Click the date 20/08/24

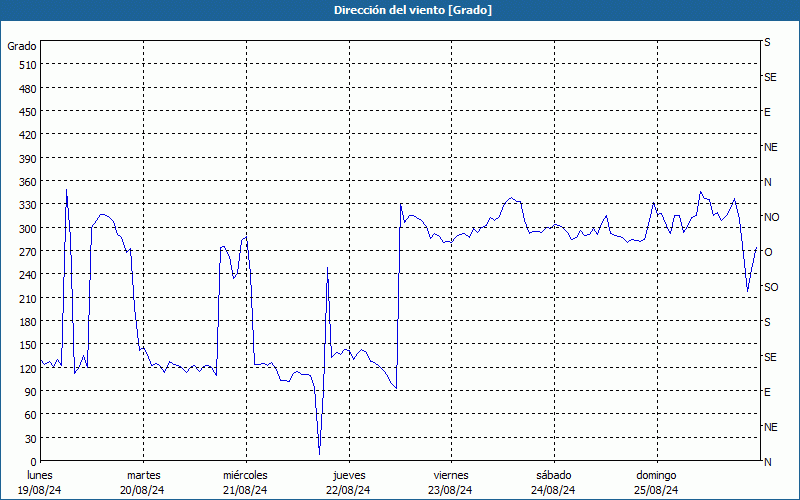click(142, 490)
